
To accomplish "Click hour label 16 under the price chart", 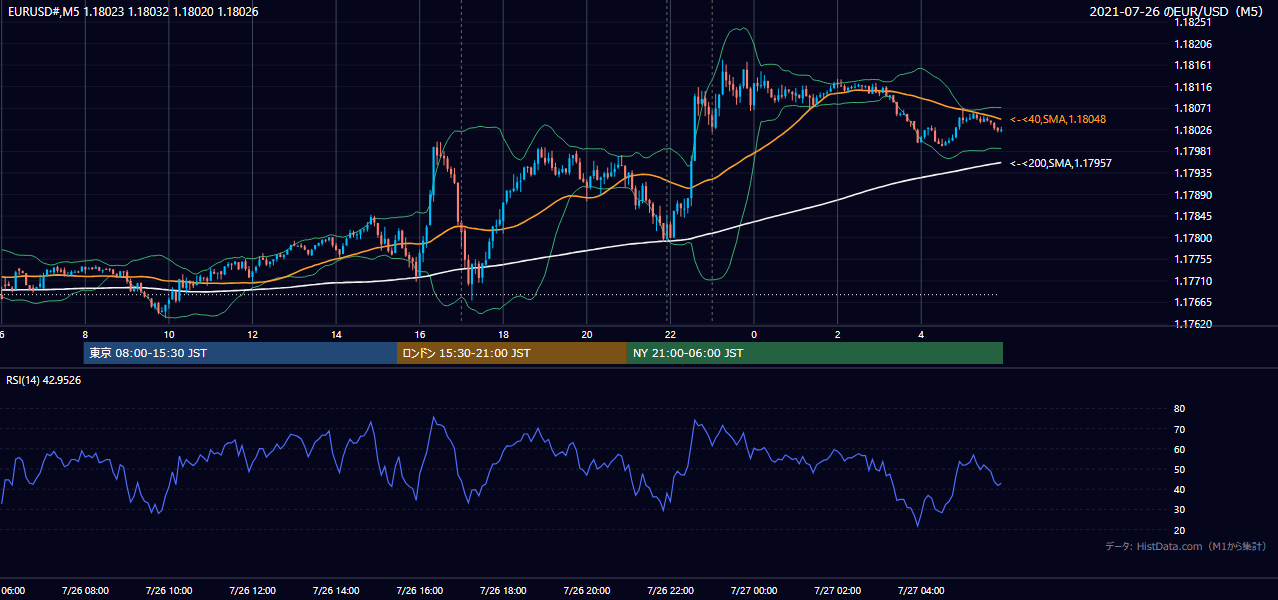I will (419, 335).
